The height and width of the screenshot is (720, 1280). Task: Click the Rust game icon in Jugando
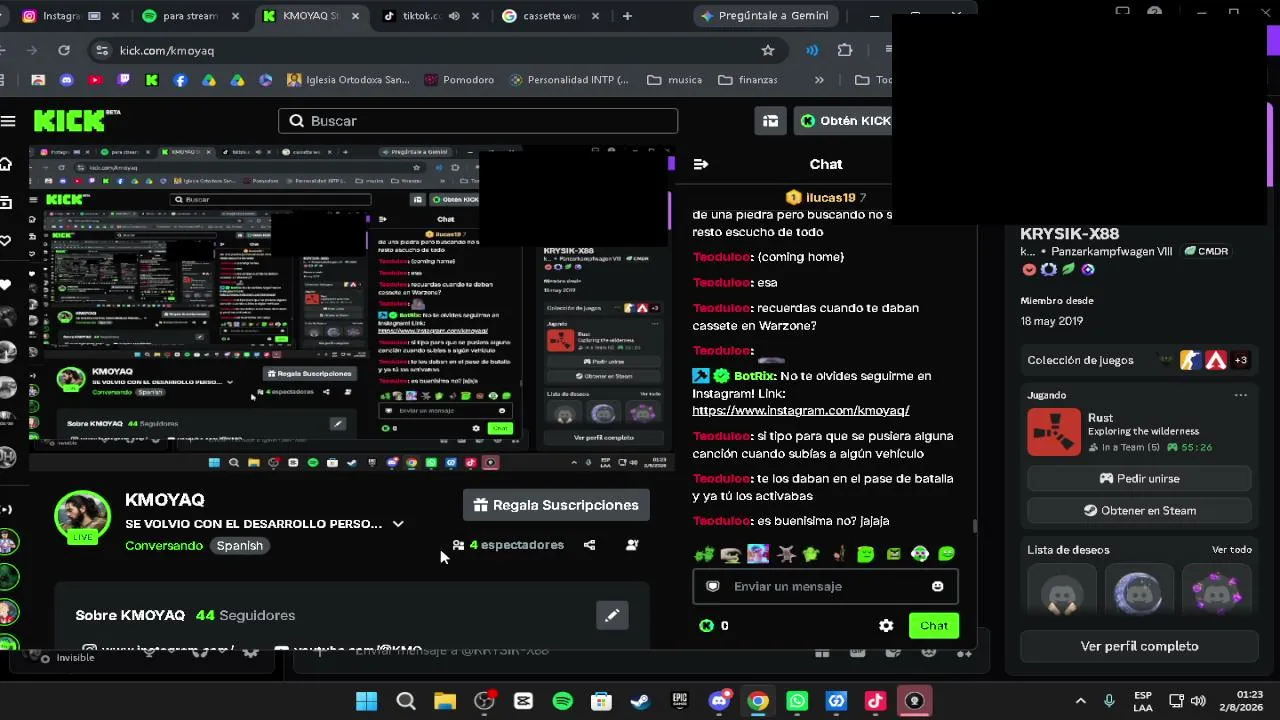[1054, 432]
